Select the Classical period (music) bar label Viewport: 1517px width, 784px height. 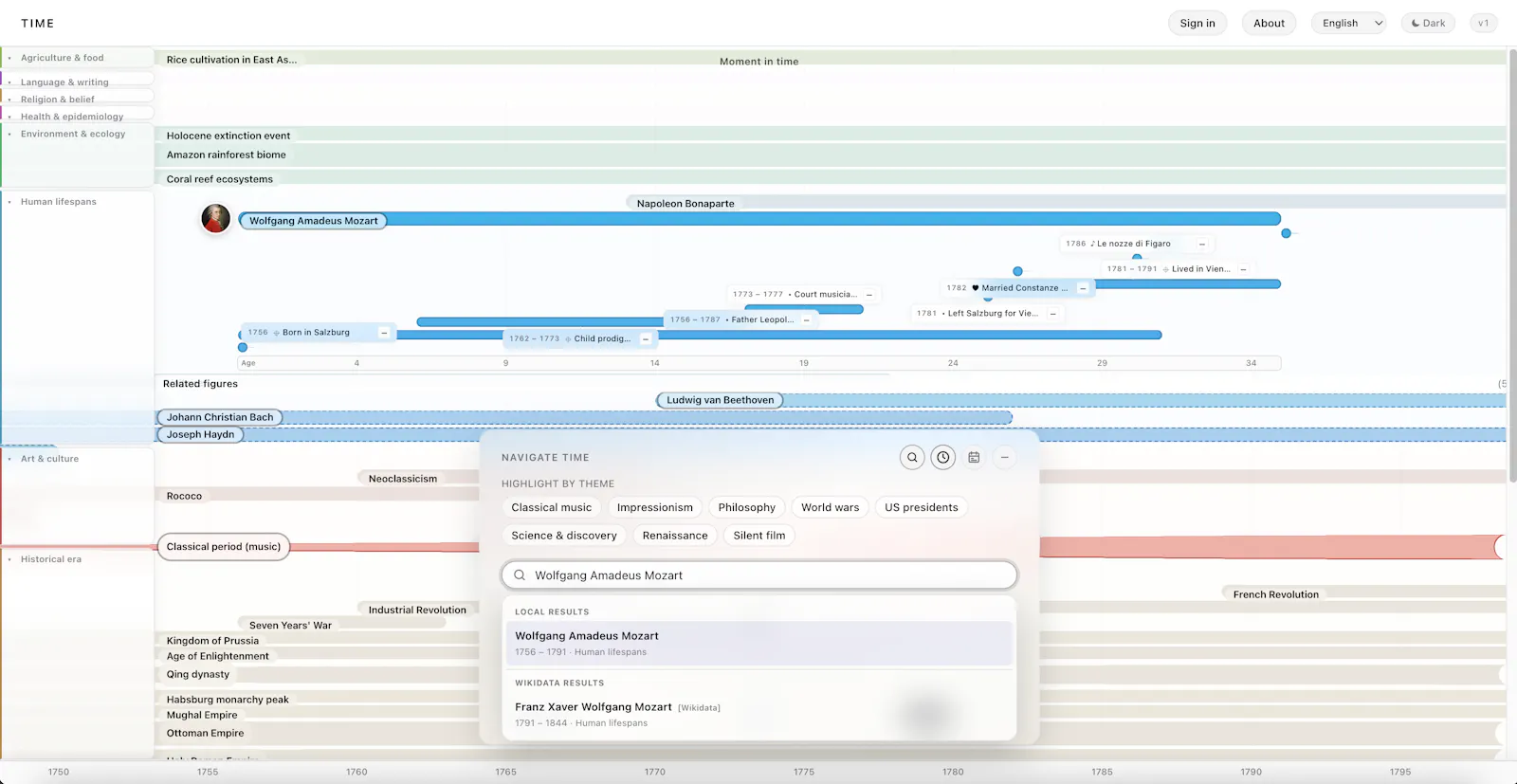pos(224,547)
